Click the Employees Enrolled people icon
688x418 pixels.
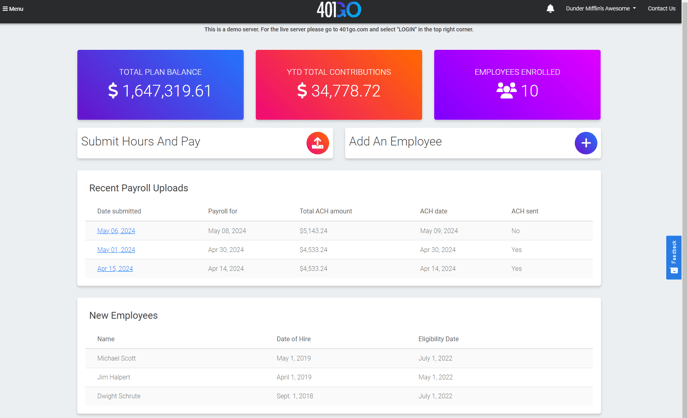click(506, 90)
